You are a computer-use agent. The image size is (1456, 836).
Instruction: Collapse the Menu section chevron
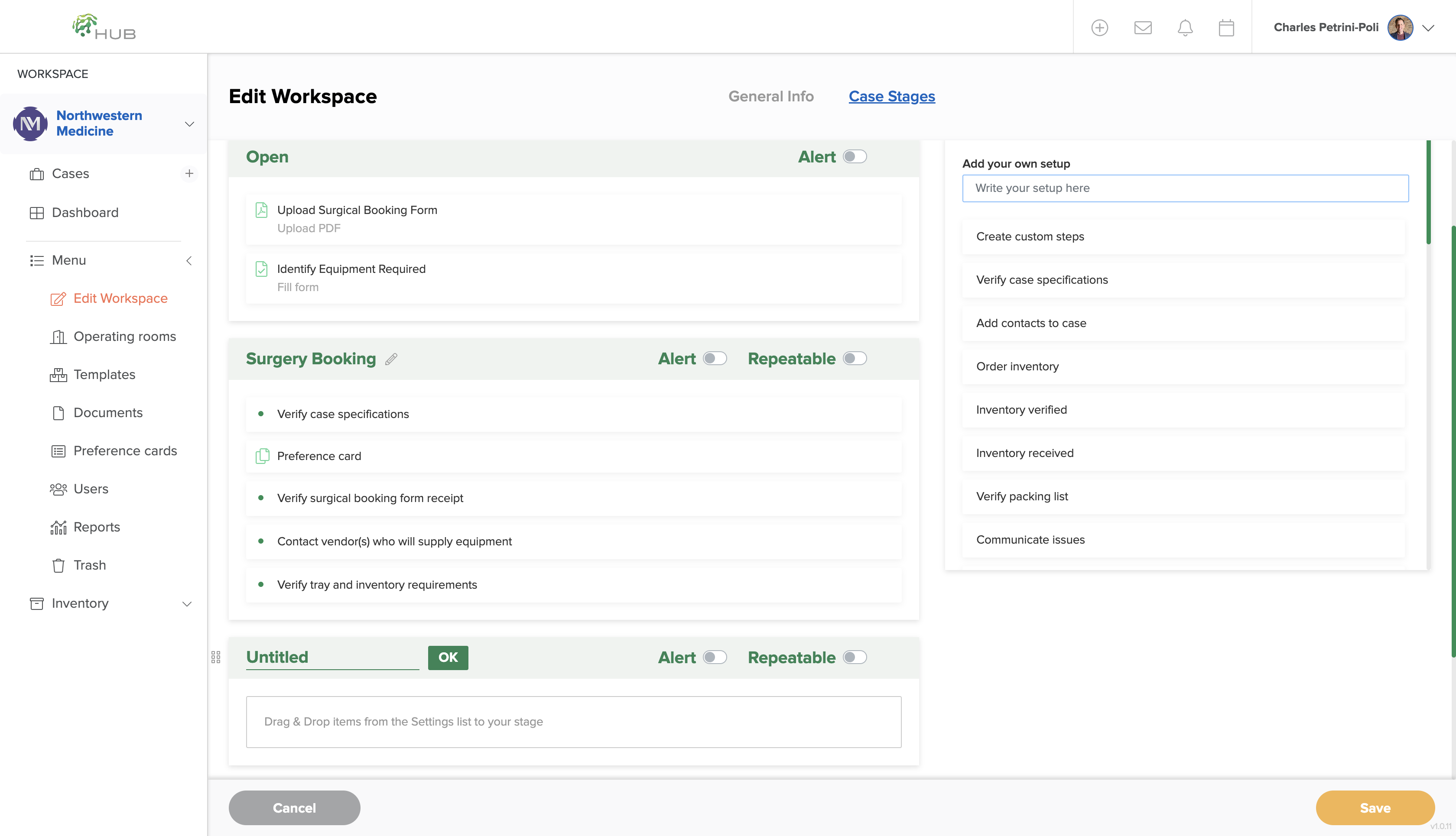(188, 261)
